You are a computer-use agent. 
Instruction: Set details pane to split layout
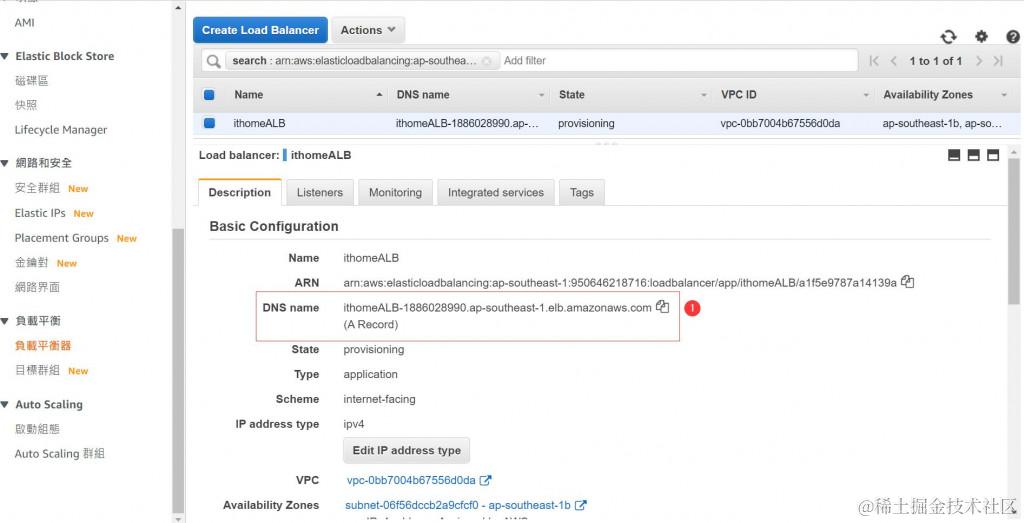[974, 155]
